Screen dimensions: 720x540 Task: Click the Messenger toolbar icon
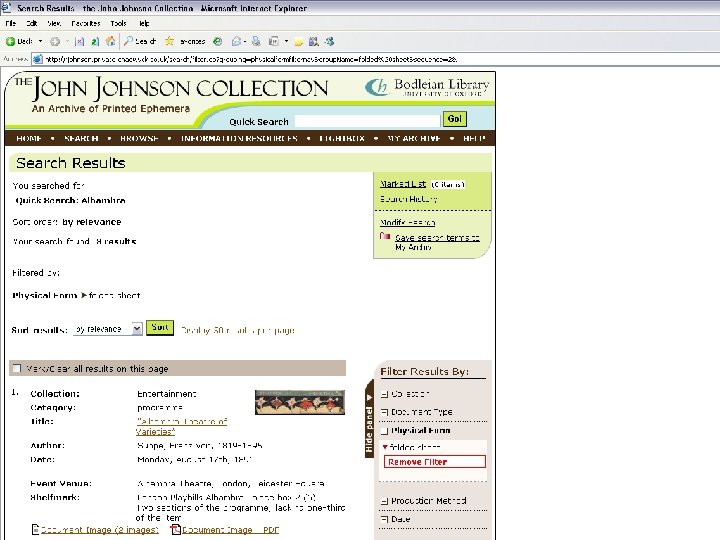[x=329, y=42]
